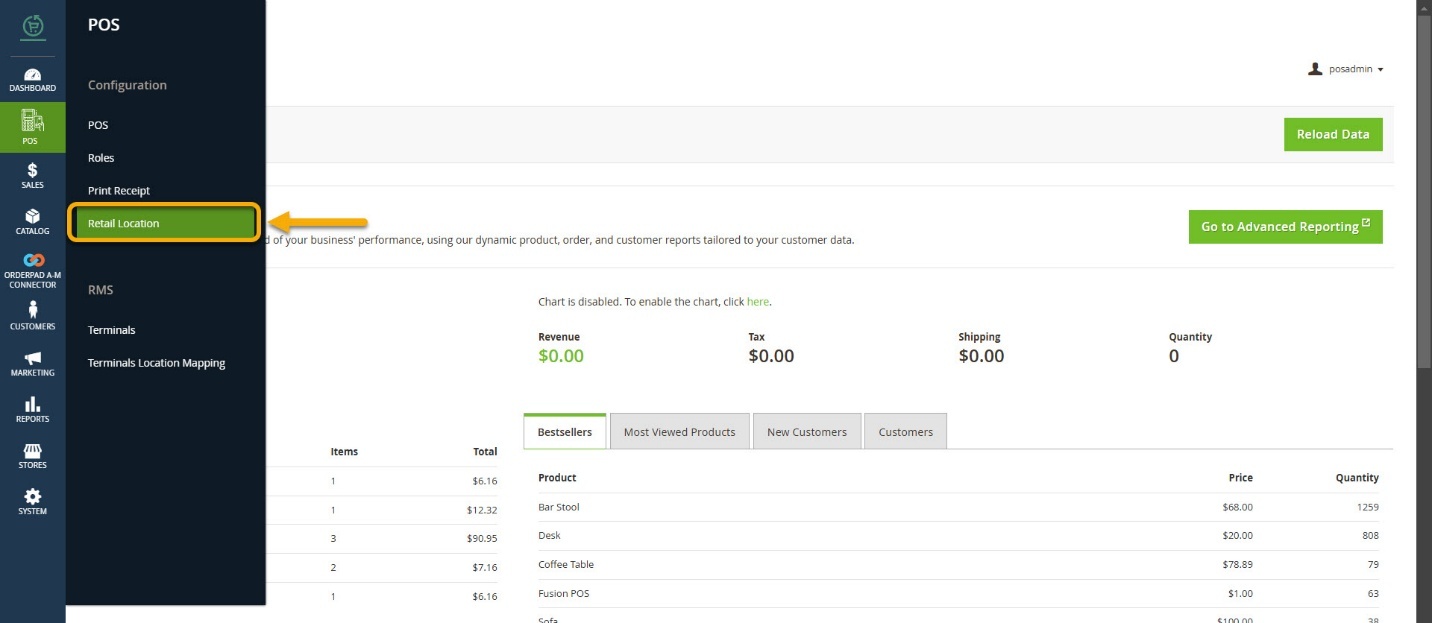Open Print Receipt in the POS menu
The image size is (1432, 623).
click(119, 191)
